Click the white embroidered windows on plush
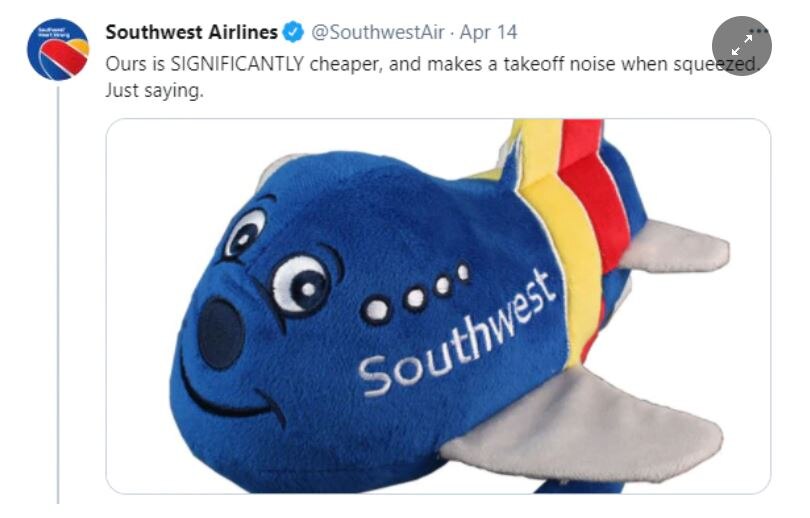The height and width of the screenshot is (518, 810). [x=414, y=293]
